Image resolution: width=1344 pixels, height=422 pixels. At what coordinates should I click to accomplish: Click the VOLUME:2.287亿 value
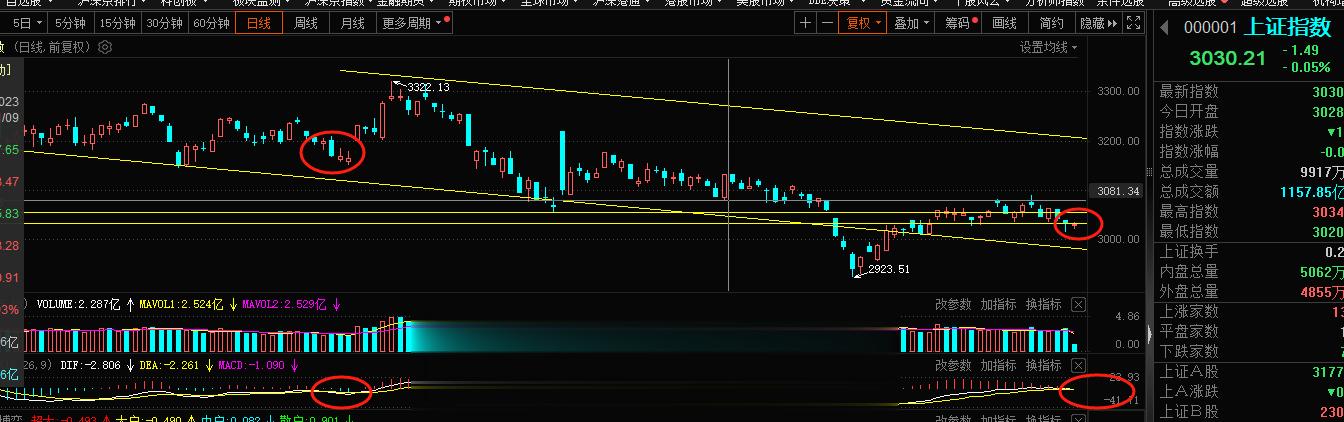click(x=79, y=304)
